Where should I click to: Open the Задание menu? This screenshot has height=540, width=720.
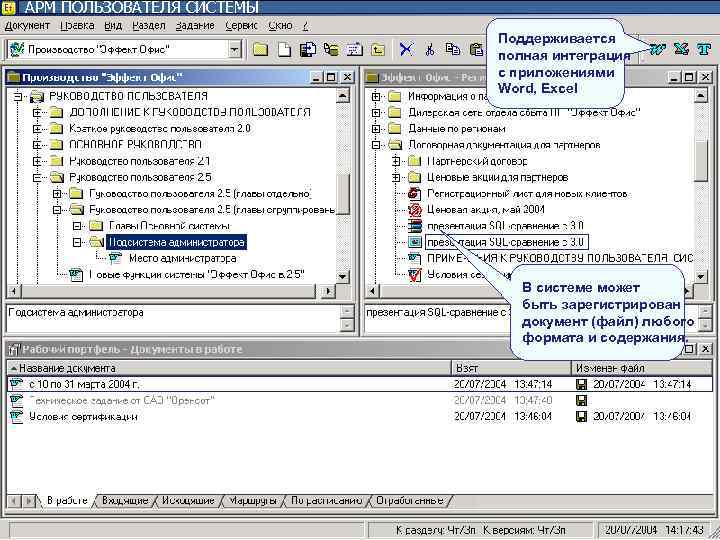click(195, 26)
